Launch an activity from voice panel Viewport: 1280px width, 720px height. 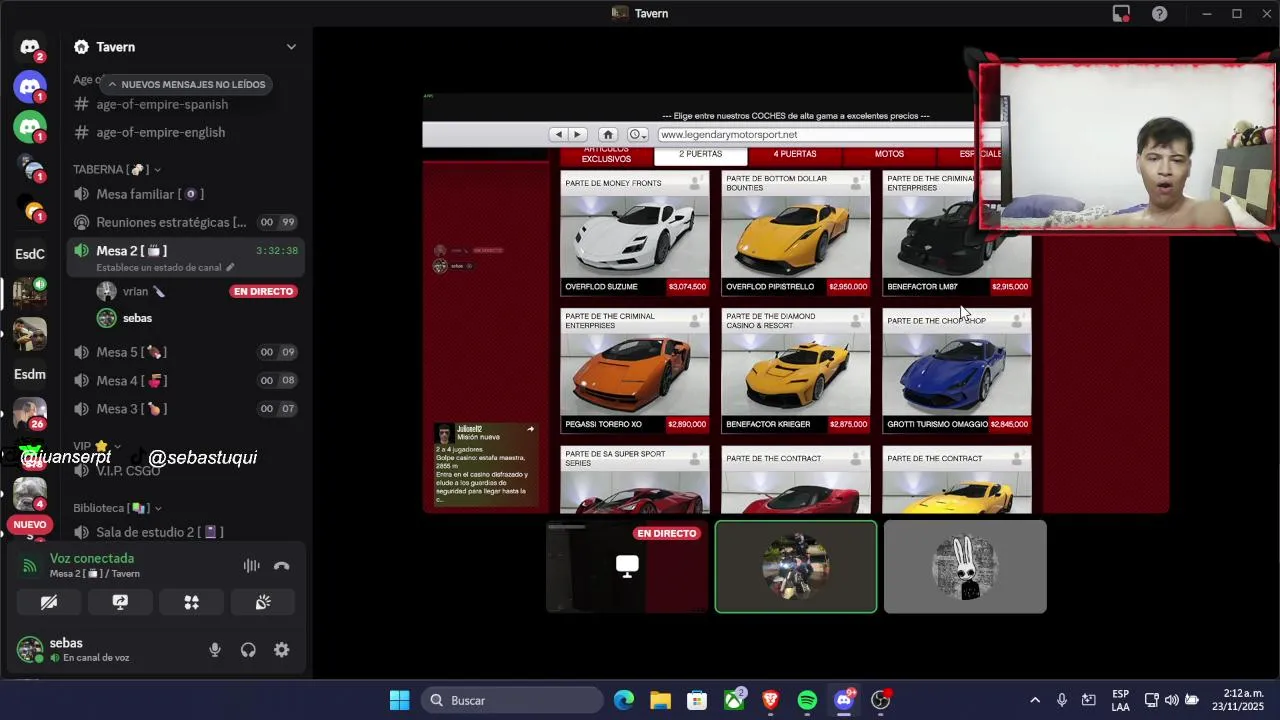(x=191, y=602)
